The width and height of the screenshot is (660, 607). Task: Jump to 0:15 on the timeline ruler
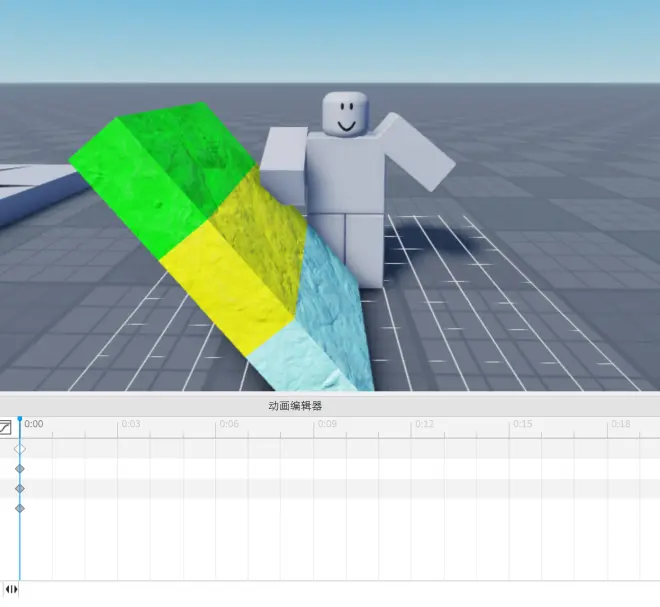click(523, 424)
